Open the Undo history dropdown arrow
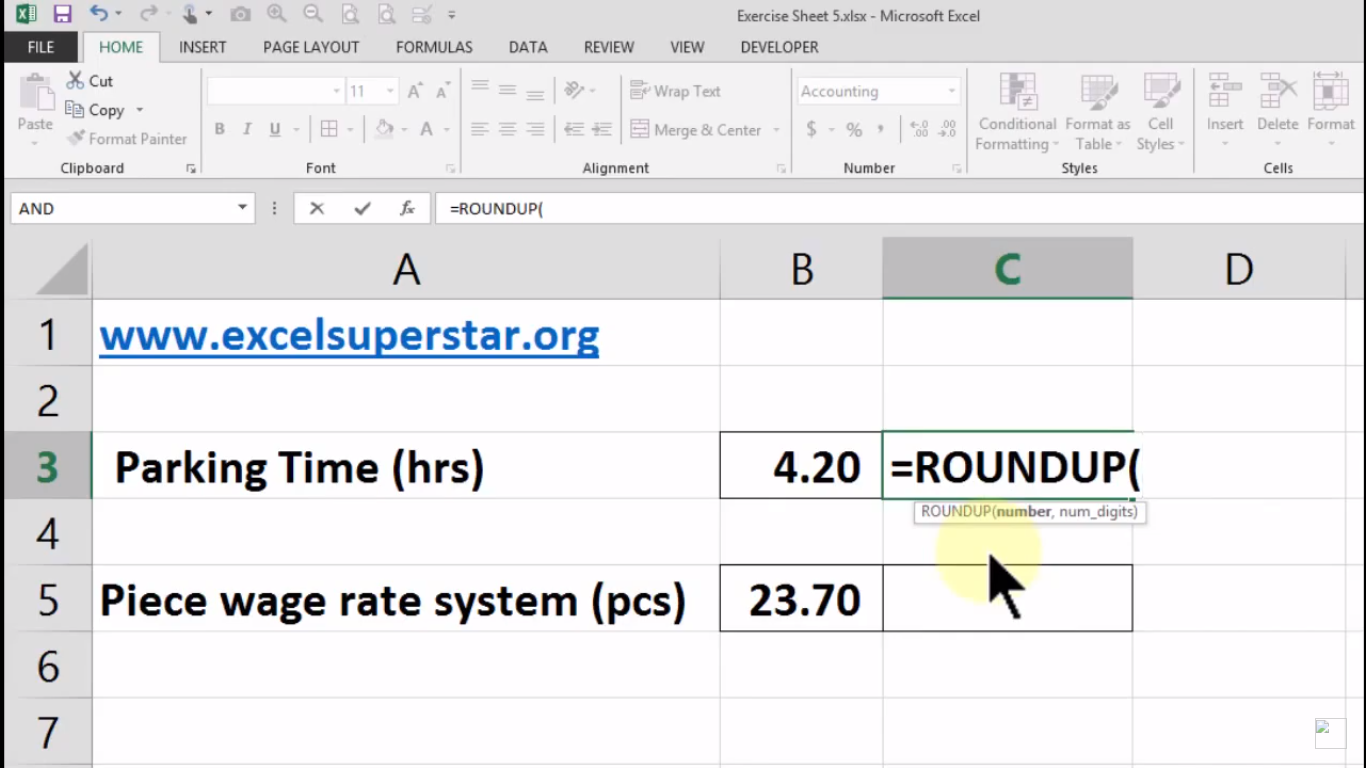This screenshot has width=1366, height=768. click(x=119, y=15)
